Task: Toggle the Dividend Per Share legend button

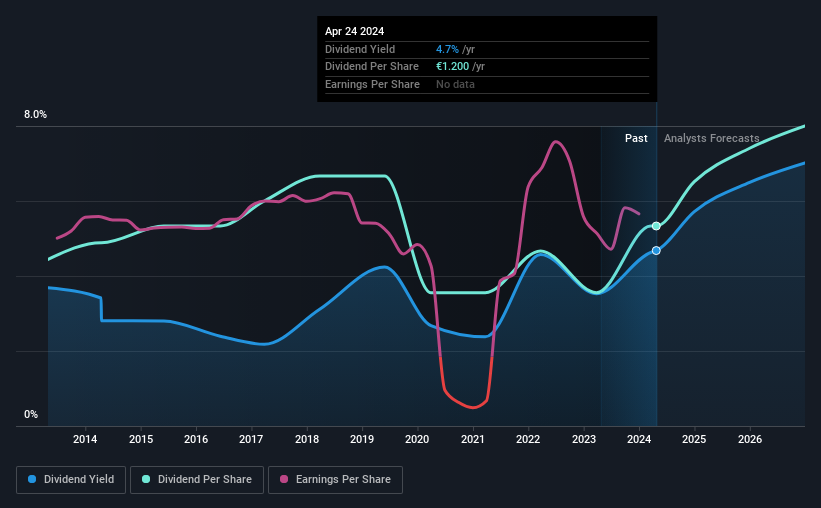Action: pos(197,479)
